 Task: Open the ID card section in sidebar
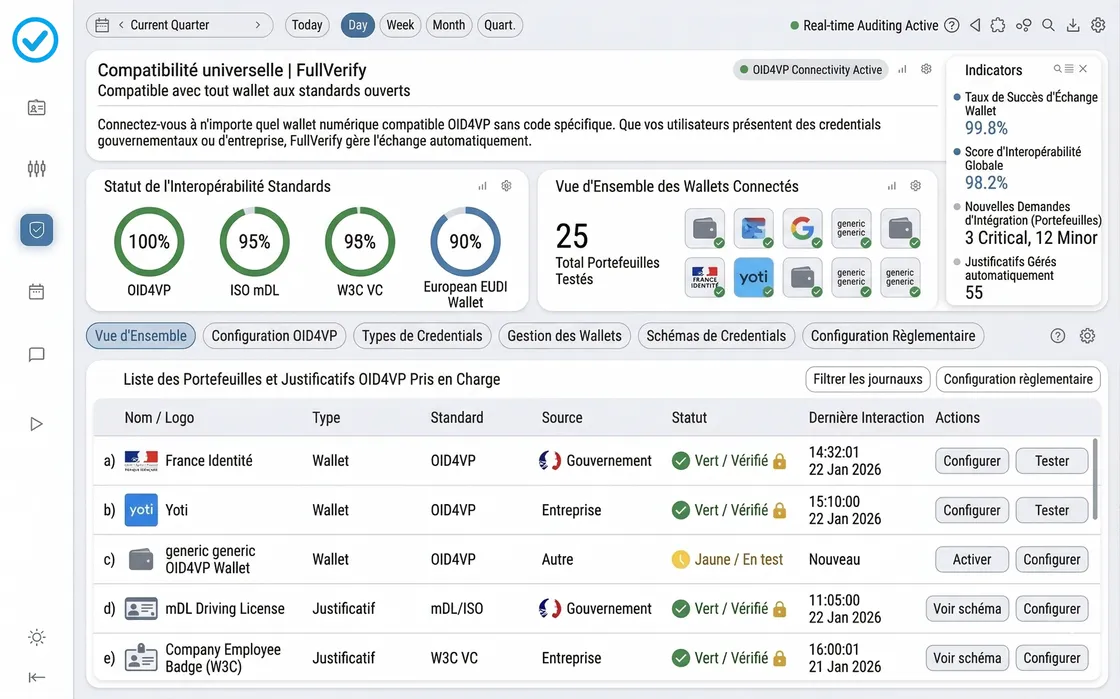pos(37,108)
